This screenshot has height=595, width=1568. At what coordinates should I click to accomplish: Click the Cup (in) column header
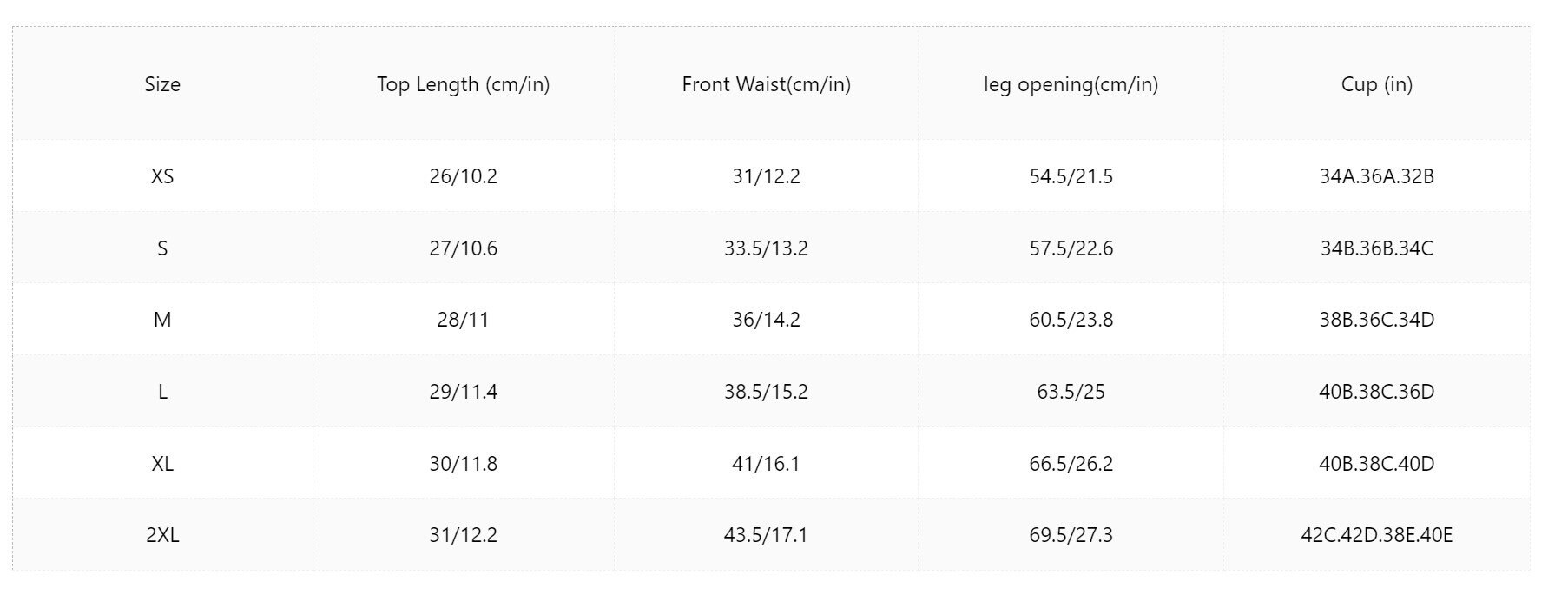tap(1376, 84)
